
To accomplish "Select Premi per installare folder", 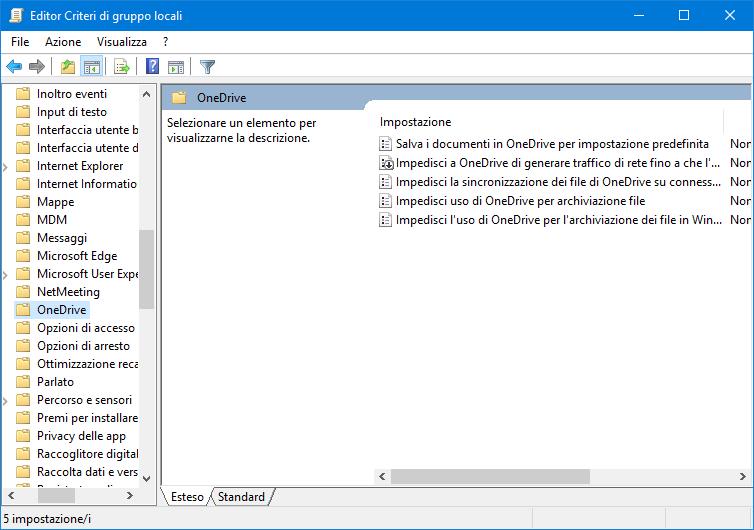I will coord(88,418).
